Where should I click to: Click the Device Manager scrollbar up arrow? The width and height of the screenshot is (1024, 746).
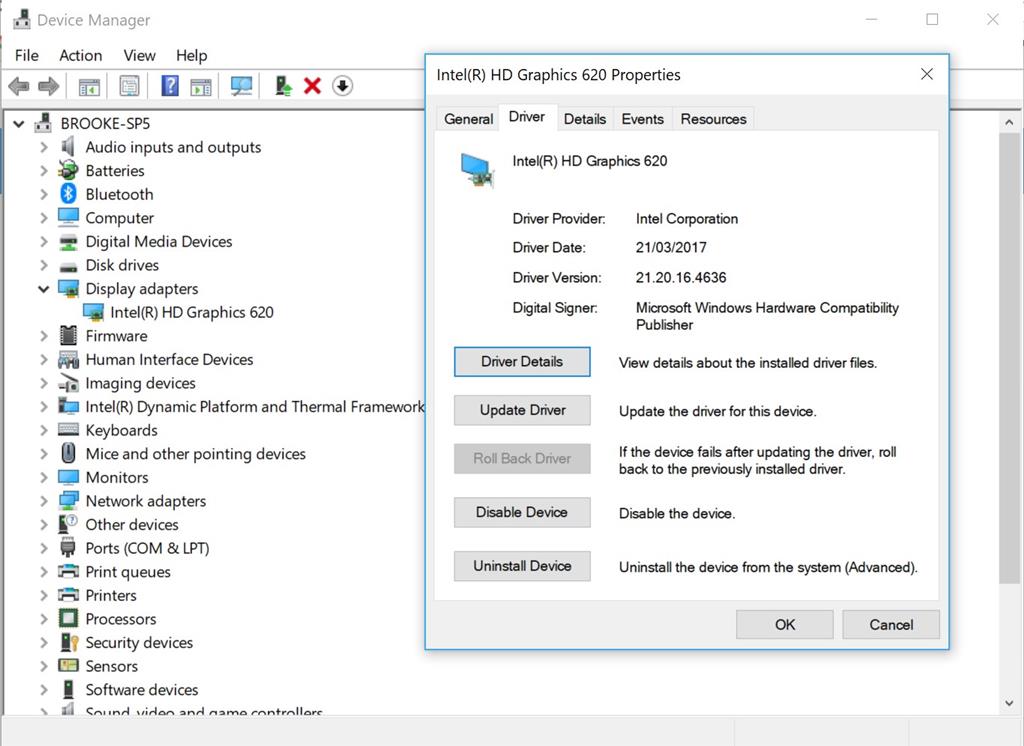point(1009,122)
